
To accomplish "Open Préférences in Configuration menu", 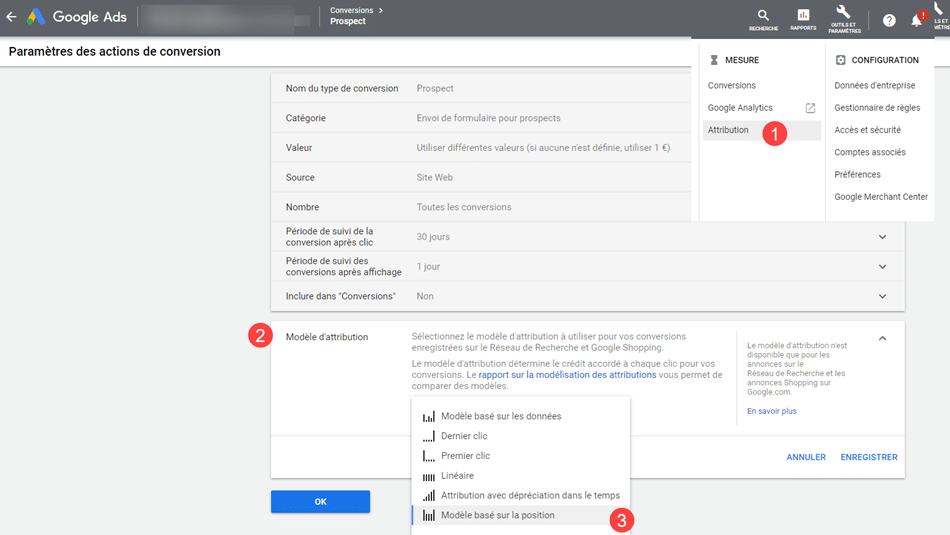I will coord(857,174).
